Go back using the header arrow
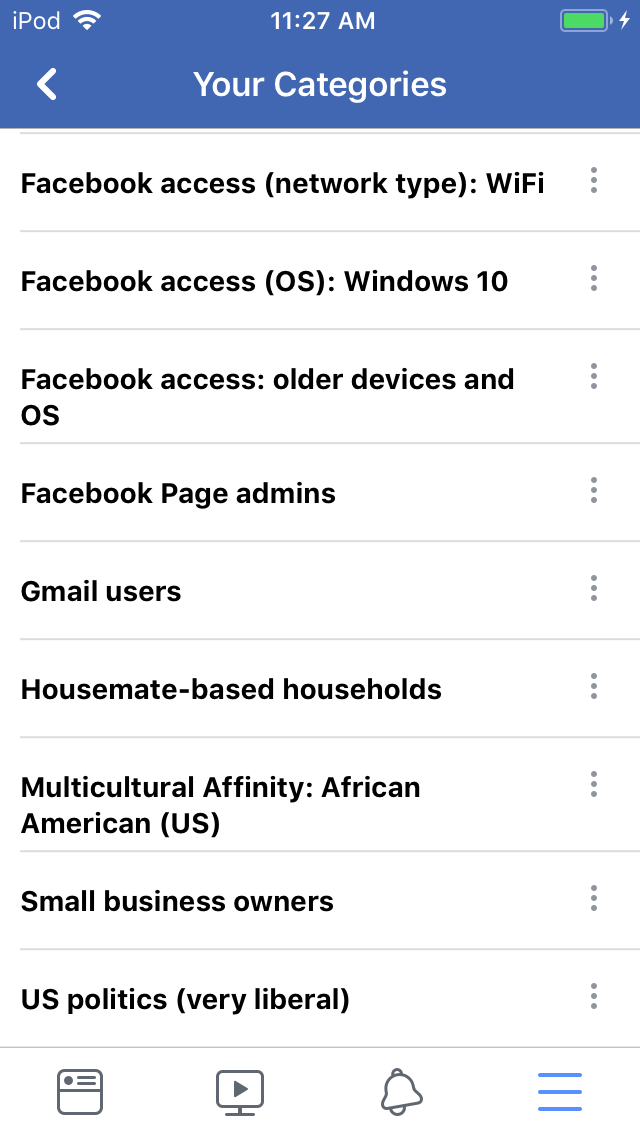The height and width of the screenshot is (1136, 640). [x=47, y=85]
